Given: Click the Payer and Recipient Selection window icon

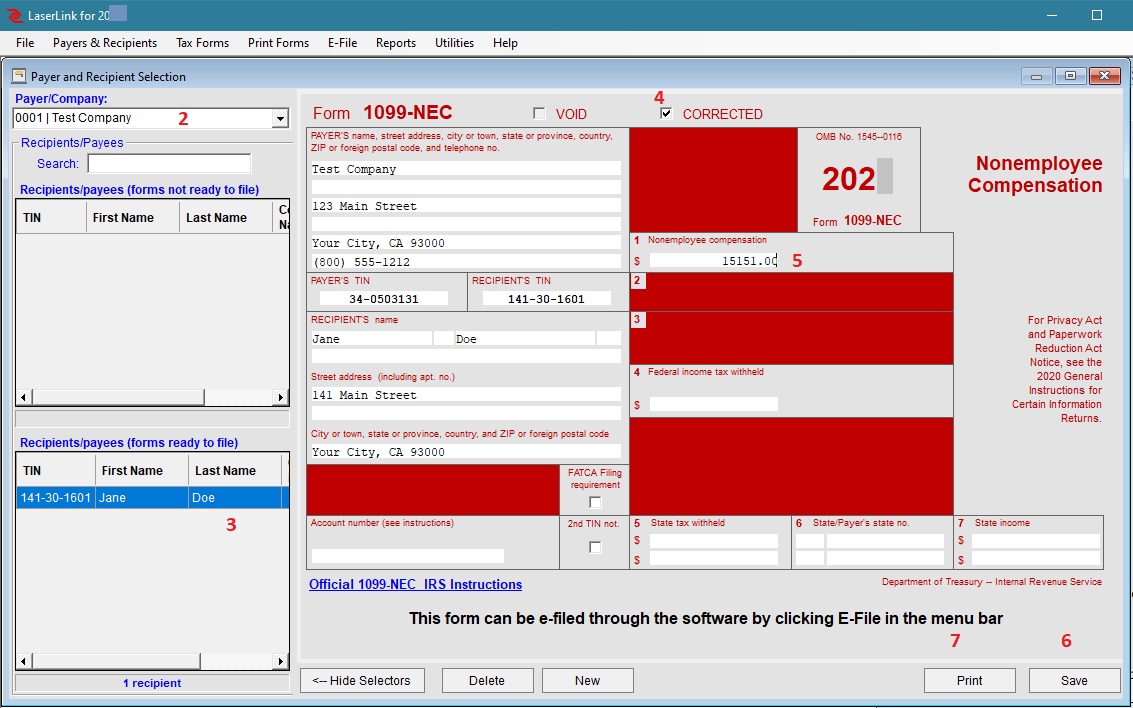Looking at the screenshot, I should tap(19, 76).
